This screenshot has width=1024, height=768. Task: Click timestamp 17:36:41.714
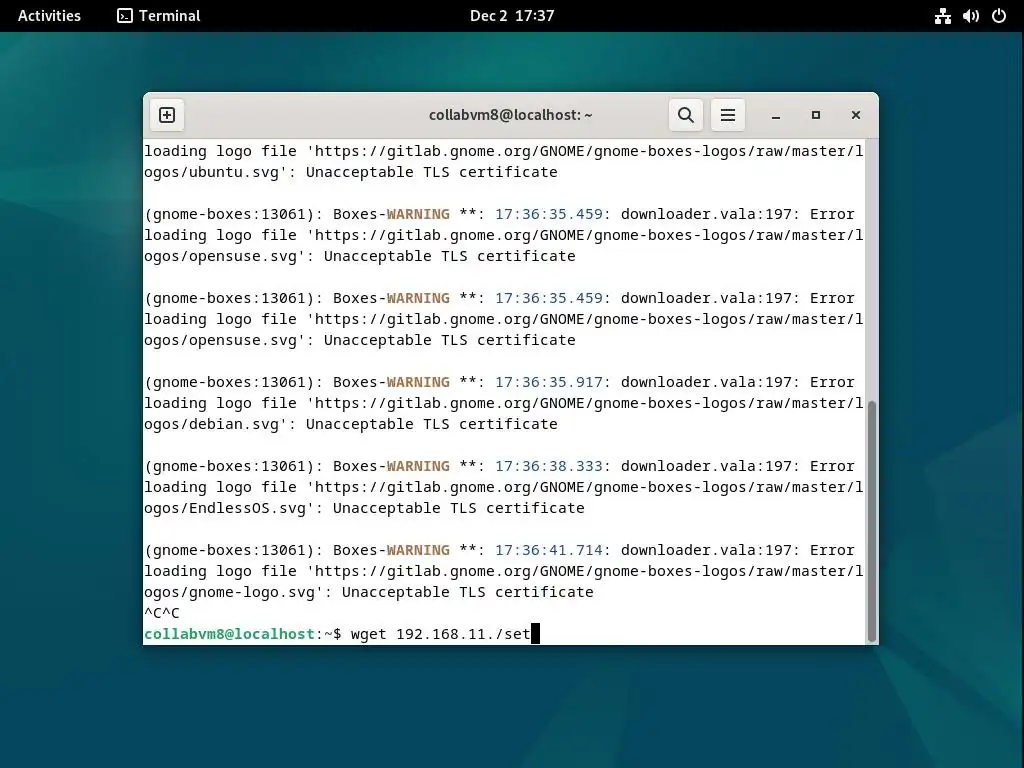tap(549, 550)
